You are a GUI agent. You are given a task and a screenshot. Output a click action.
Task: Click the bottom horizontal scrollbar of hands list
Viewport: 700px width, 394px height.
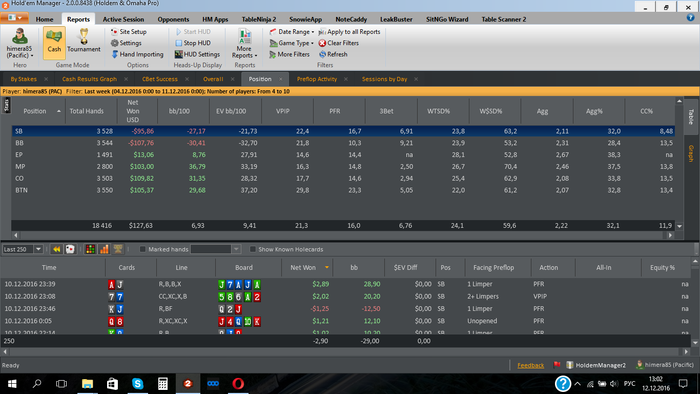[x=346, y=352]
